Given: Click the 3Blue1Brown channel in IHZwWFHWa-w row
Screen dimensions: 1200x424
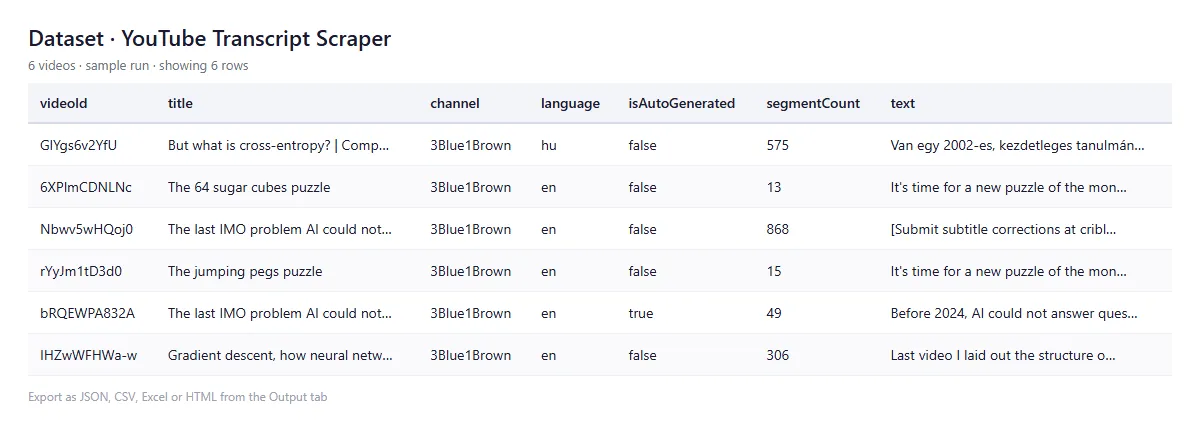Looking at the screenshot, I should point(471,355).
